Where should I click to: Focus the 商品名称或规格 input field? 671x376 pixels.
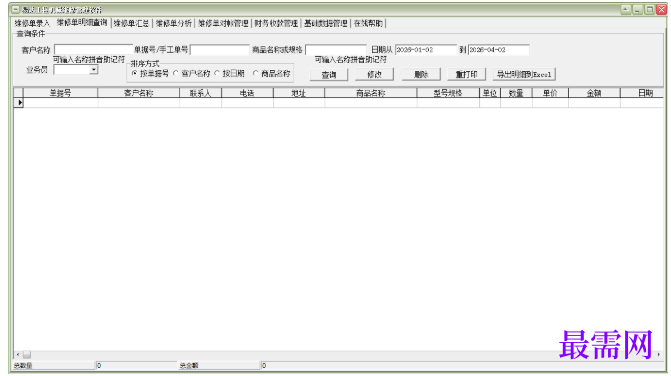click(336, 50)
